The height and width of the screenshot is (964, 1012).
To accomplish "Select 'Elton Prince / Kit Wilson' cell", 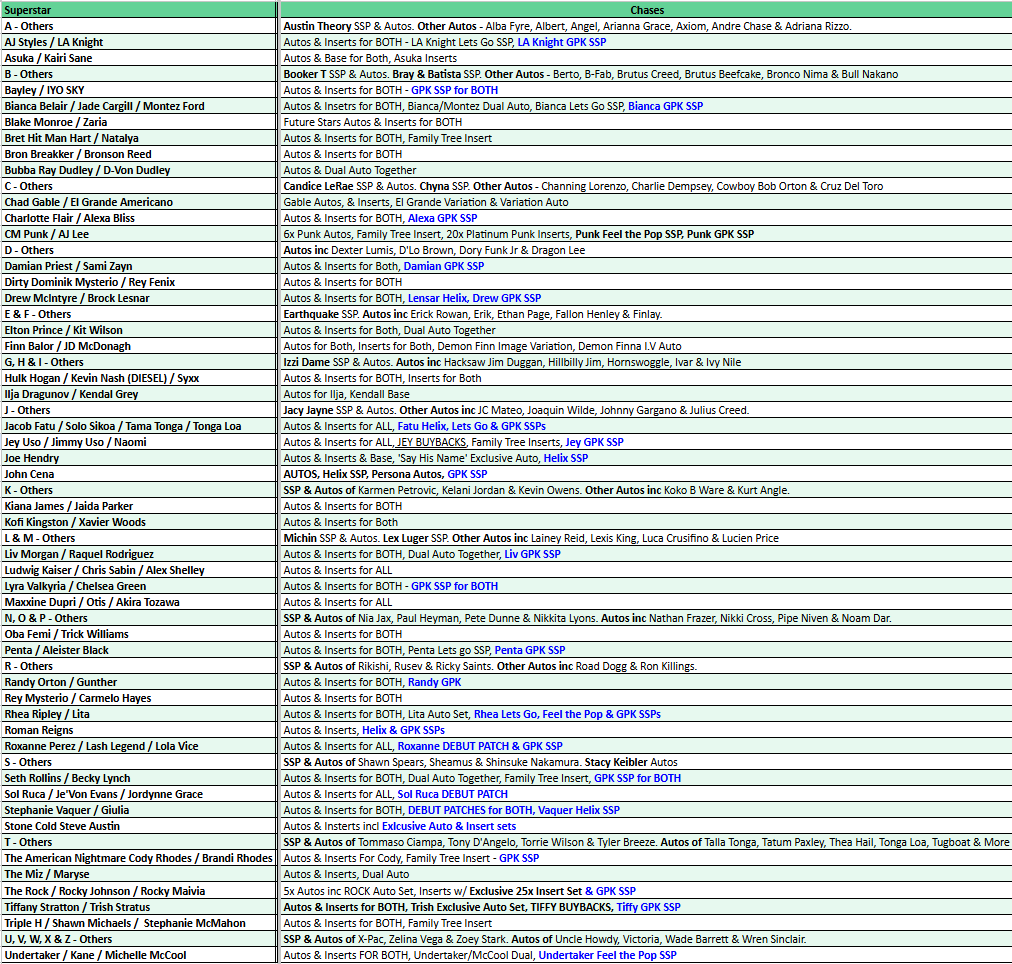I will click(x=139, y=330).
